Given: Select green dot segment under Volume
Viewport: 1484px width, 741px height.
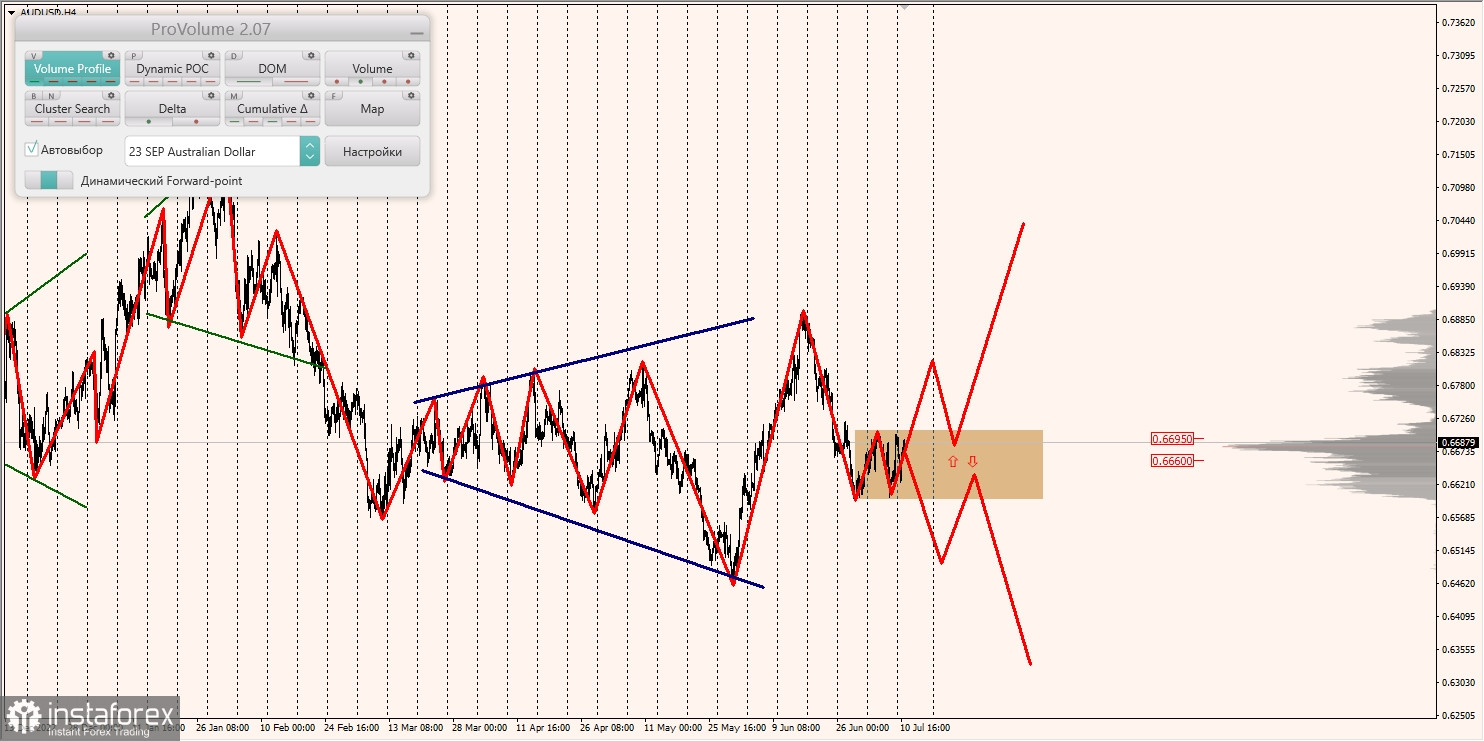Looking at the screenshot, I should pyautogui.click(x=360, y=81).
